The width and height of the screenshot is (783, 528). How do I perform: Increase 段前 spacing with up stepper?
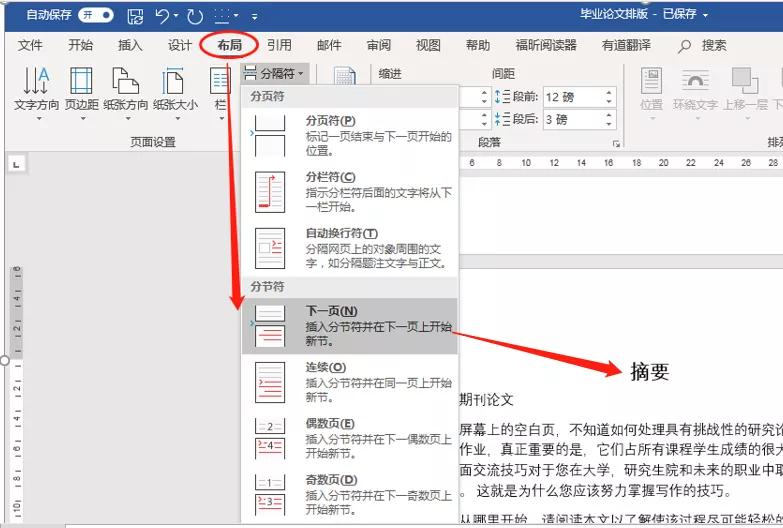pos(609,92)
